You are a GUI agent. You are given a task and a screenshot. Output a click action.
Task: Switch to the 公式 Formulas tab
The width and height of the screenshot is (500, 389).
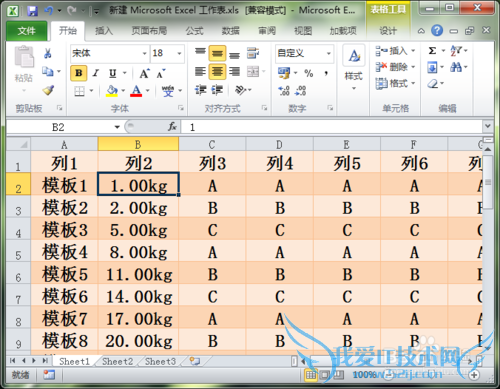point(194,31)
